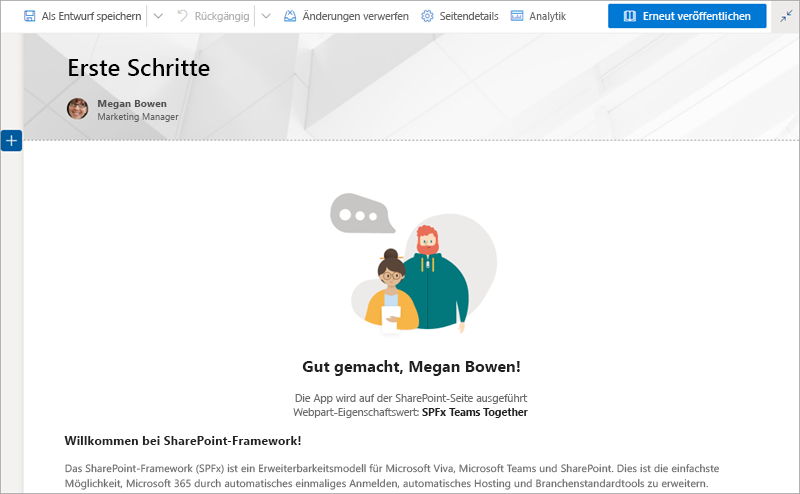Open the undo options dropdown chevron

tap(266, 16)
